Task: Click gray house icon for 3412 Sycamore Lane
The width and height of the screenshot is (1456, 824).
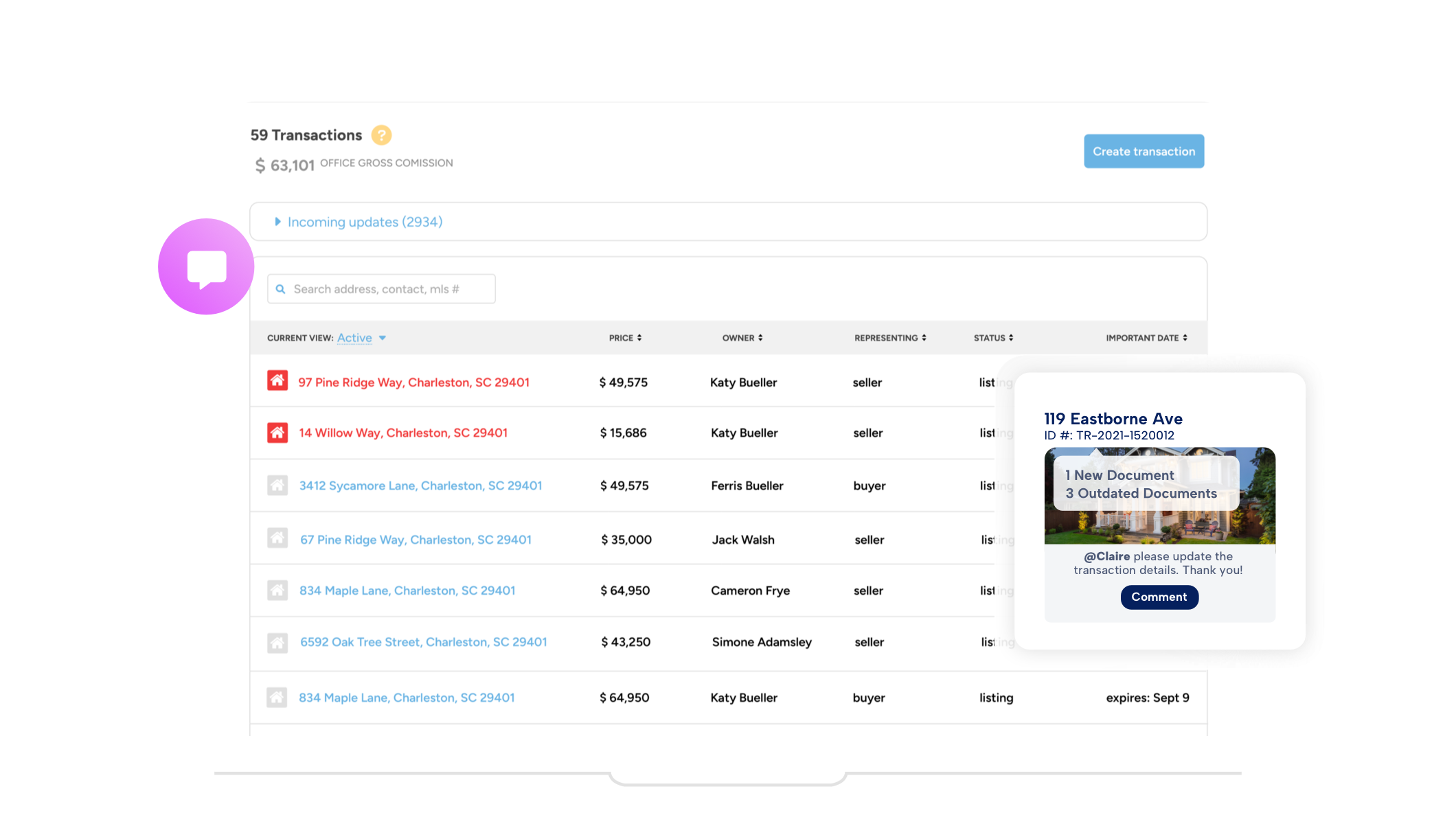Action: [277, 485]
